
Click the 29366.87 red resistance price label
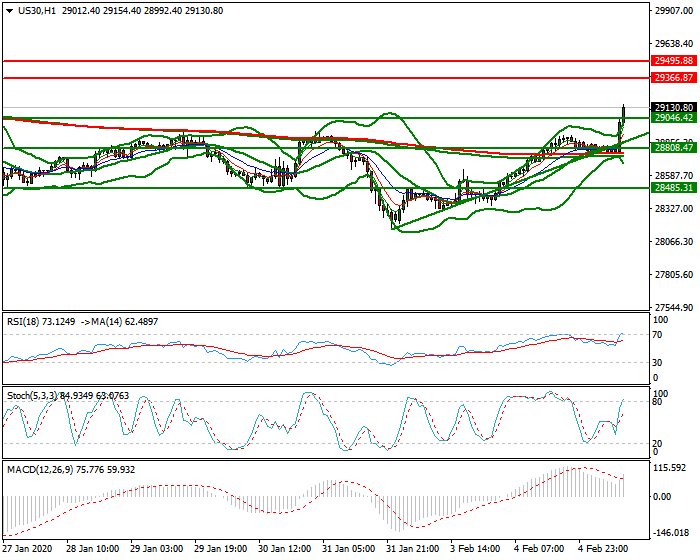pyautogui.click(x=674, y=78)
